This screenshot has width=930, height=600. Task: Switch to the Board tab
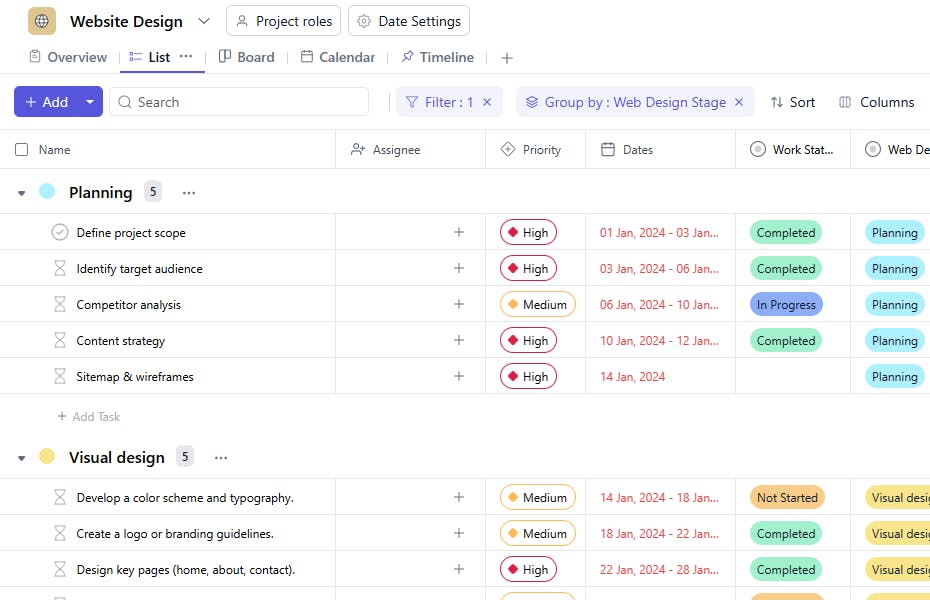point(246,57)
